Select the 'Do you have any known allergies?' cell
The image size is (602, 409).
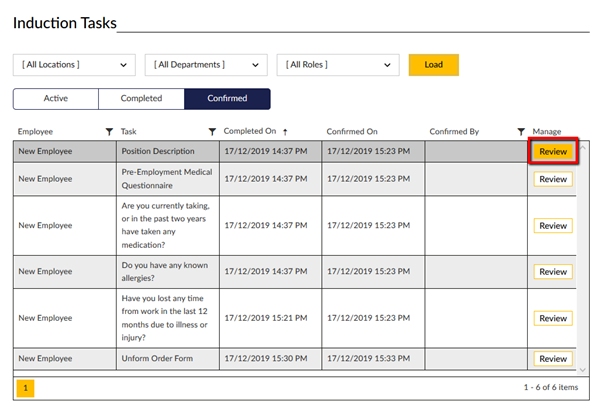click(x=168, y=272)
